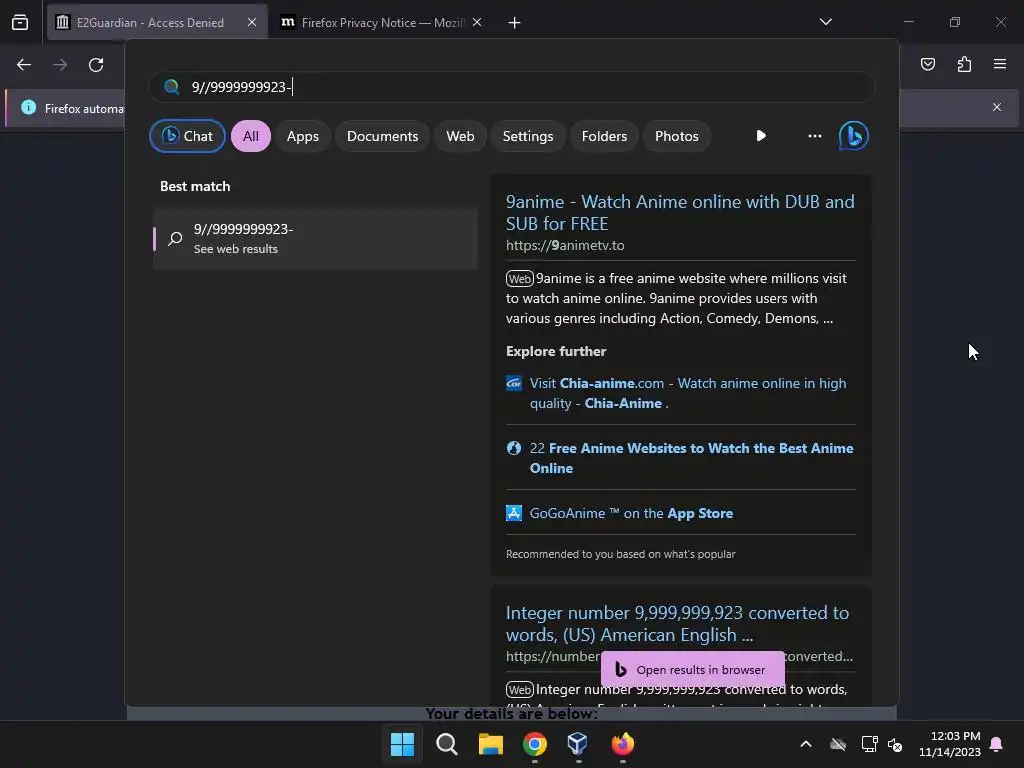The height and width of the screenshot is (768, 1024).
Task: Open the Firefox hamburger application menu
Action: click(x=1000, y=64)
